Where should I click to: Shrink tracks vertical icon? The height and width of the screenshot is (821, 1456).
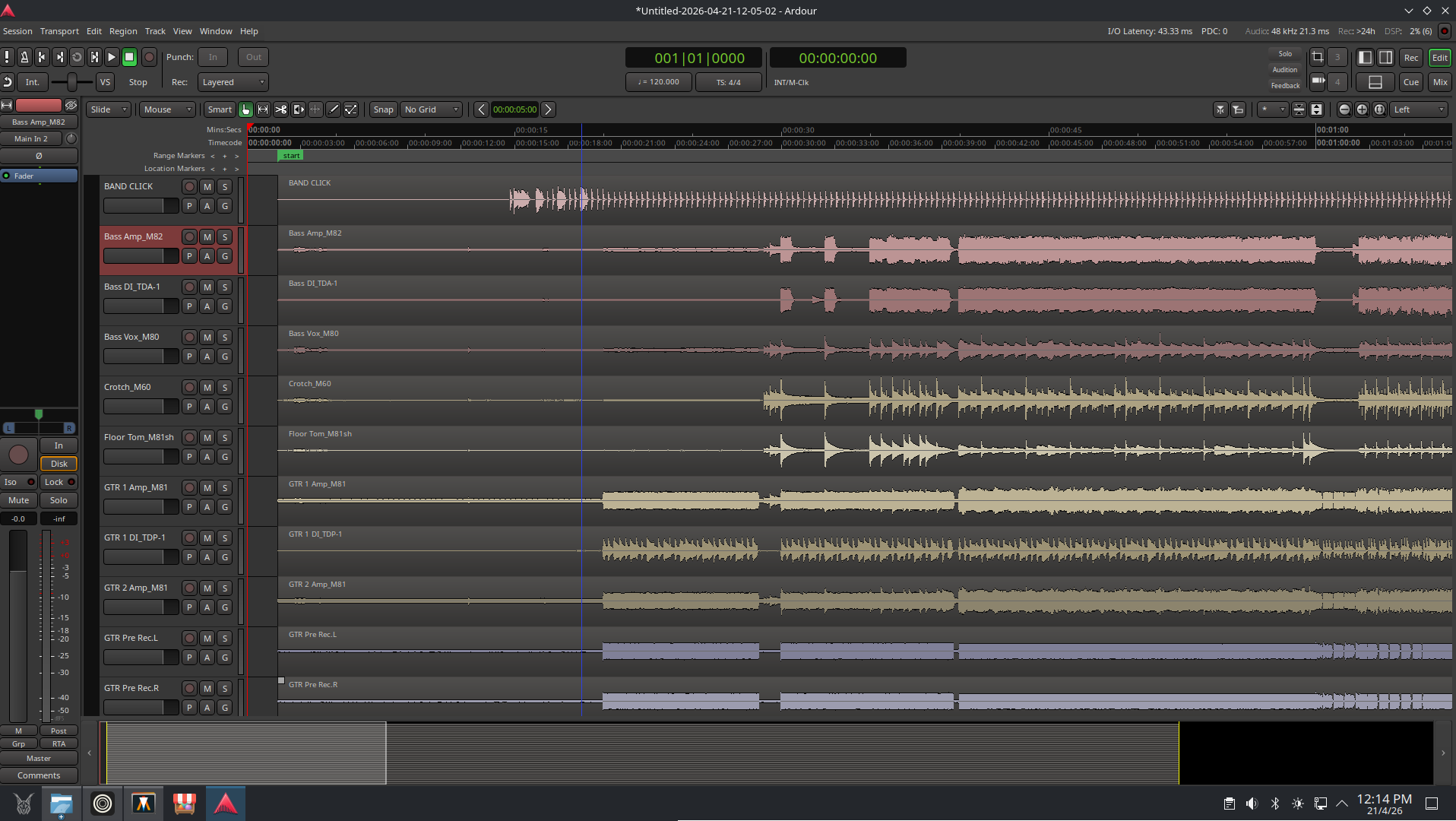[1299, 109]
